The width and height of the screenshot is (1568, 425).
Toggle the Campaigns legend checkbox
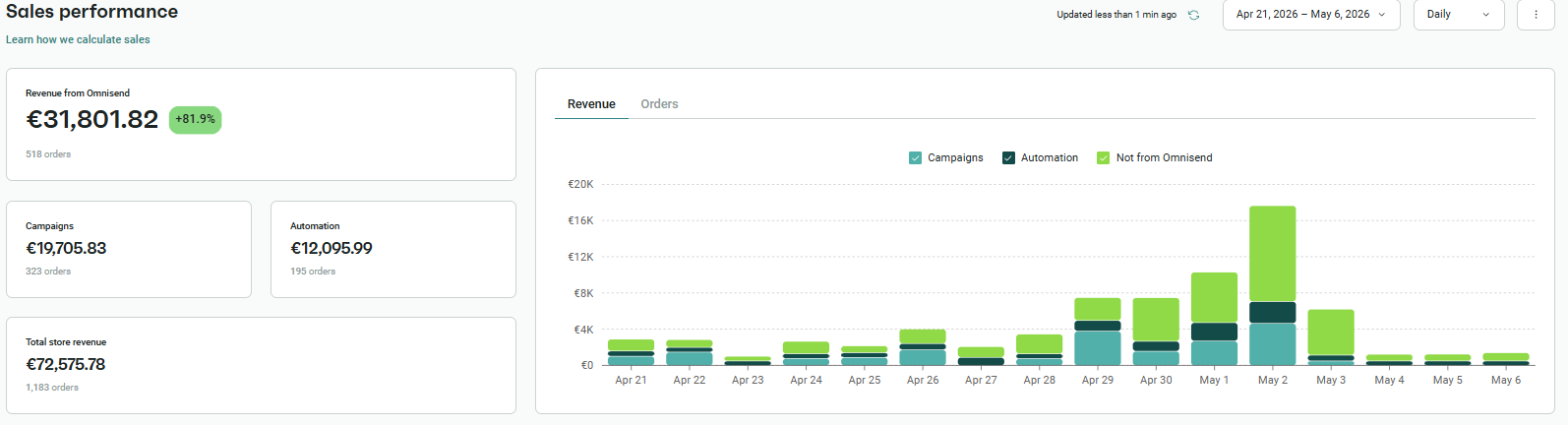point(916,157)
